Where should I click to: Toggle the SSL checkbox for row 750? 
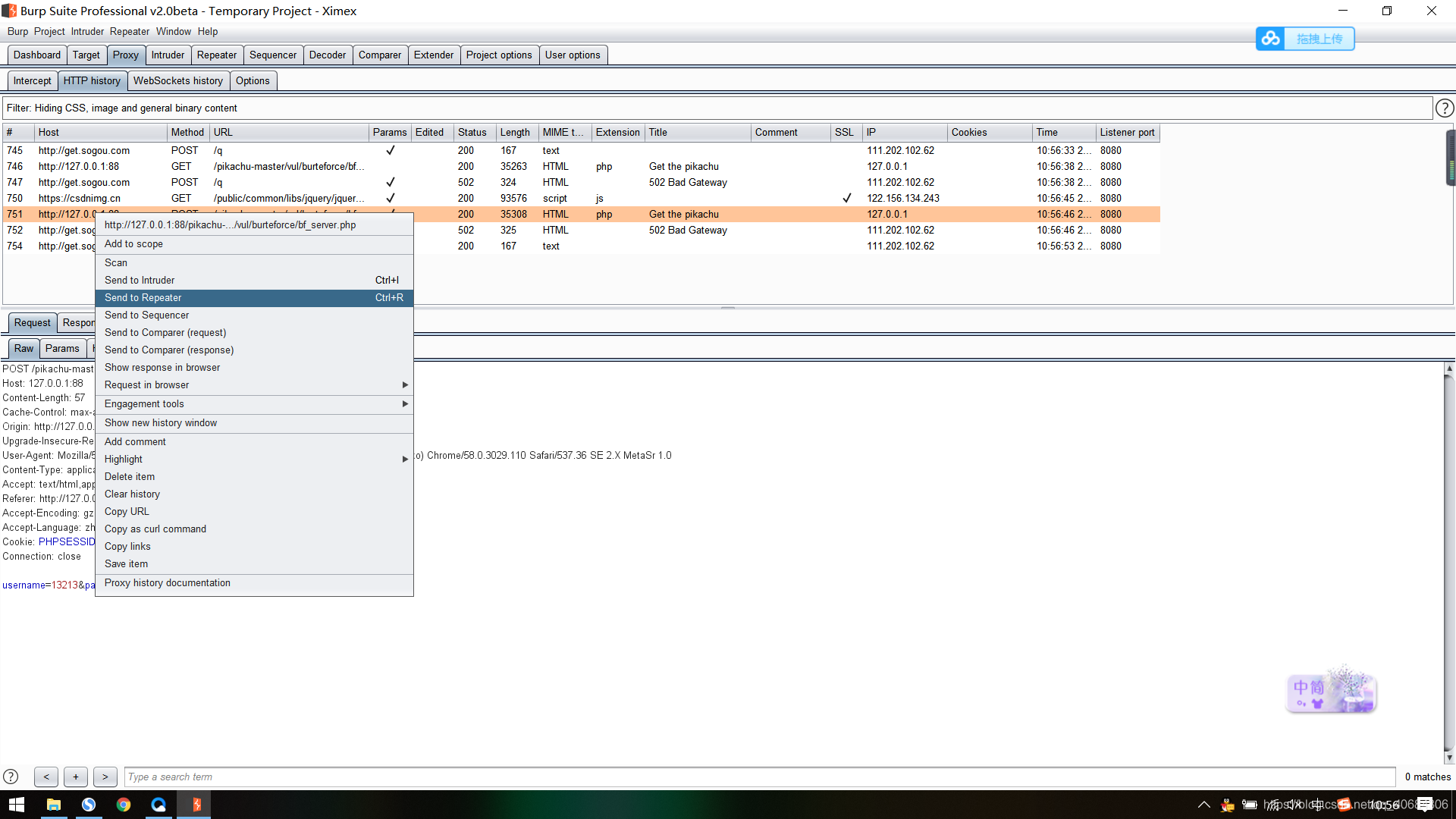click(x=846, y=198)
